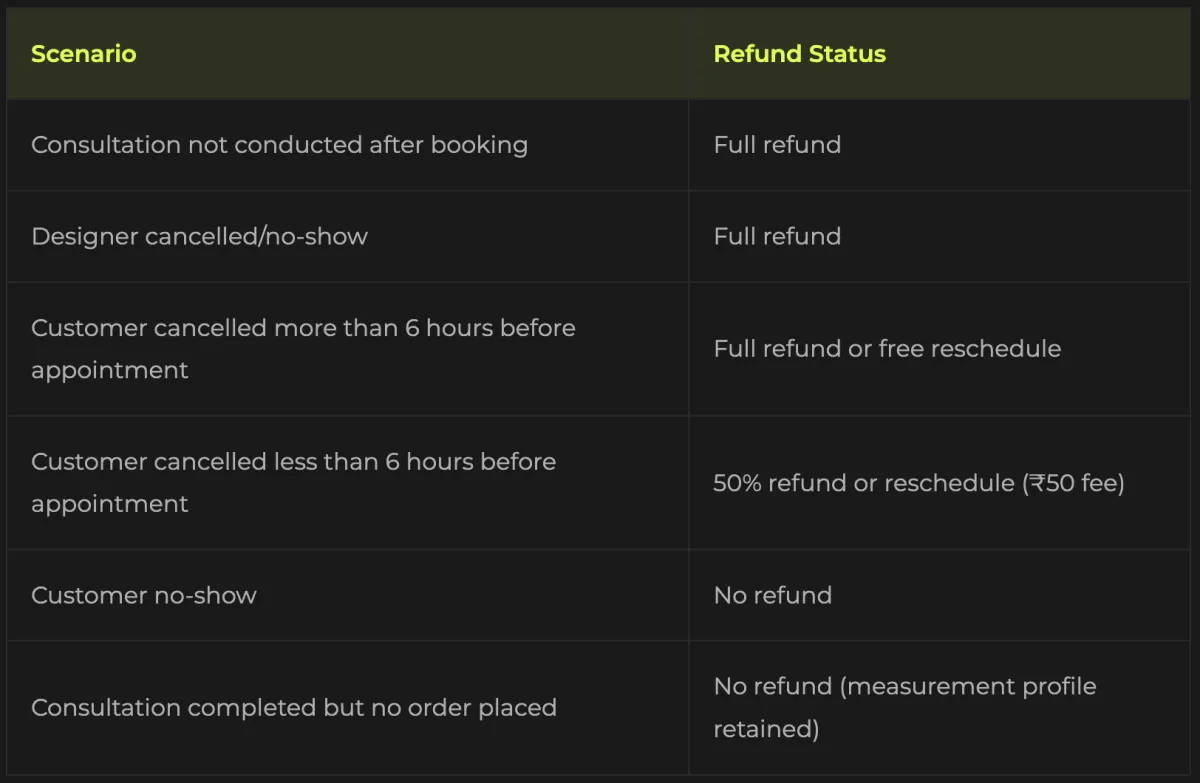Click the Refund Status column header
The height and width of the screenshot is (783, 1200).
click(799, 54)
